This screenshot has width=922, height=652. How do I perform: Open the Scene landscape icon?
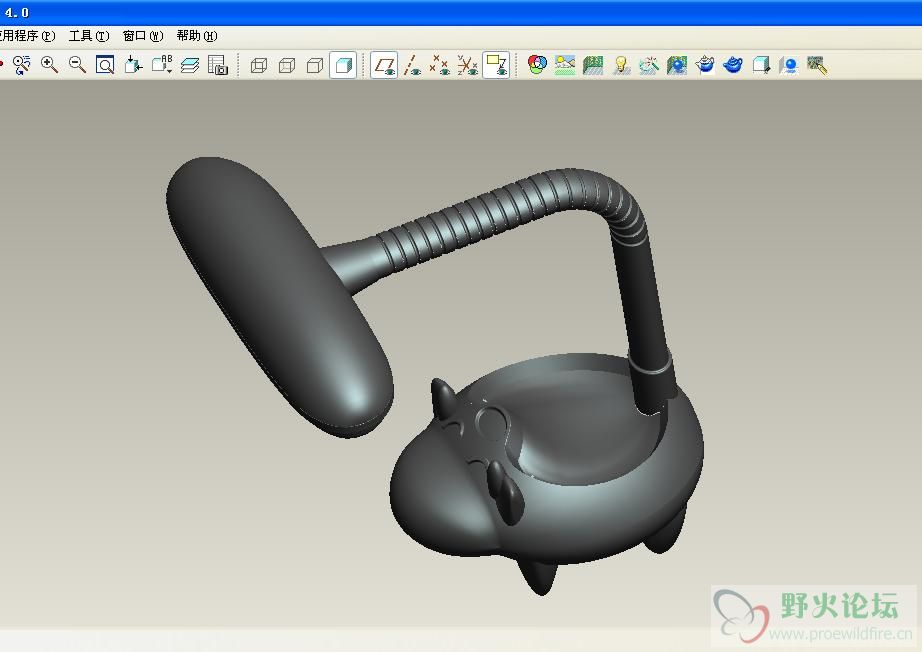point(565,65)
